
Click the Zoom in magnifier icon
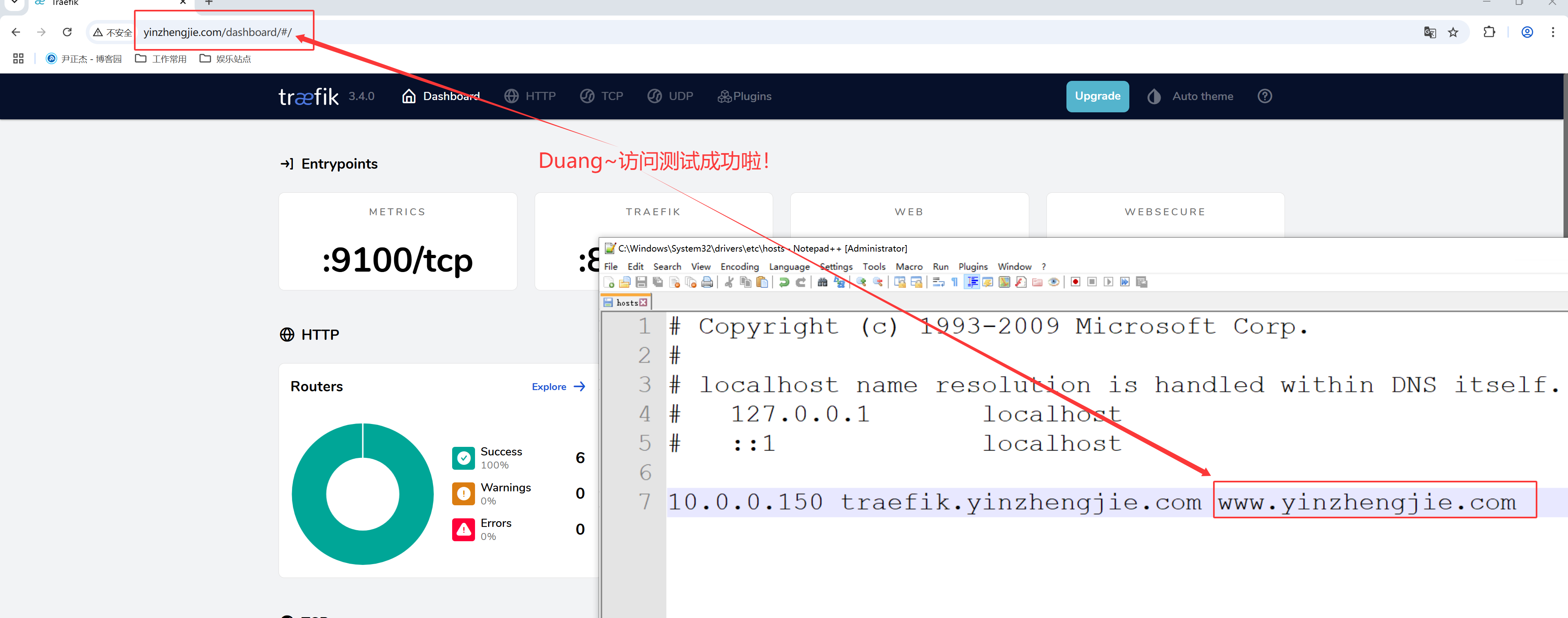click(861, 282)
